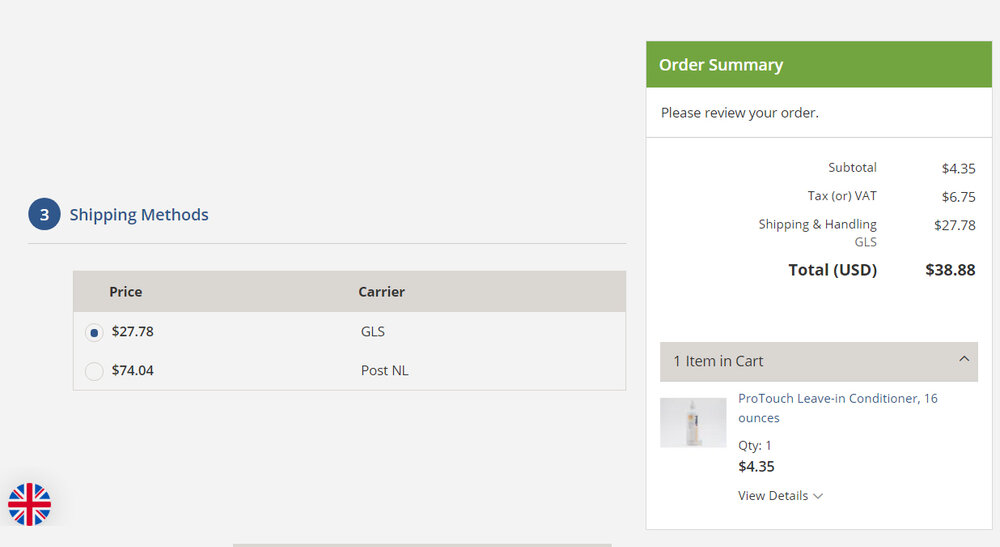The height and width of the screenshot is (547, 1000).
Task: Click the green Order Summary header
Action: click(818, 65)
